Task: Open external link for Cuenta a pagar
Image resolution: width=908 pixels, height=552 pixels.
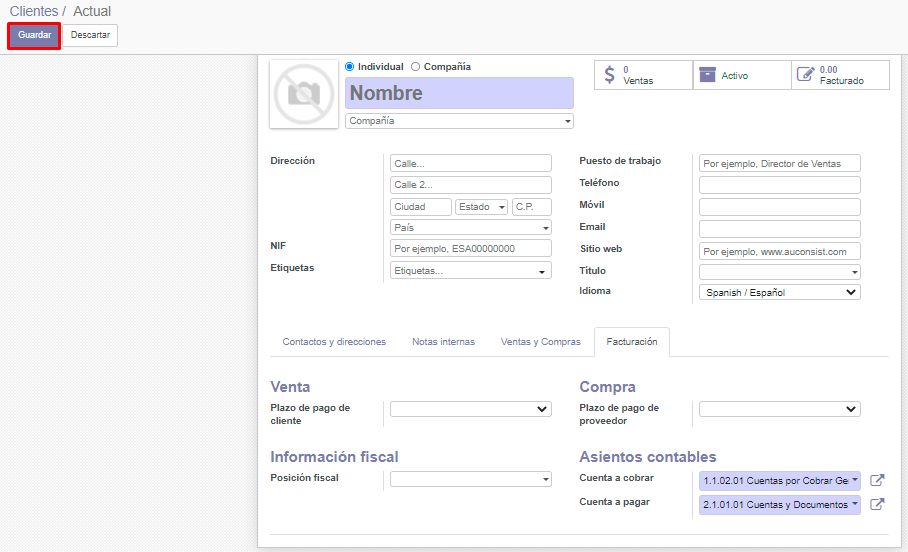Action: click(x=877, y=505)
